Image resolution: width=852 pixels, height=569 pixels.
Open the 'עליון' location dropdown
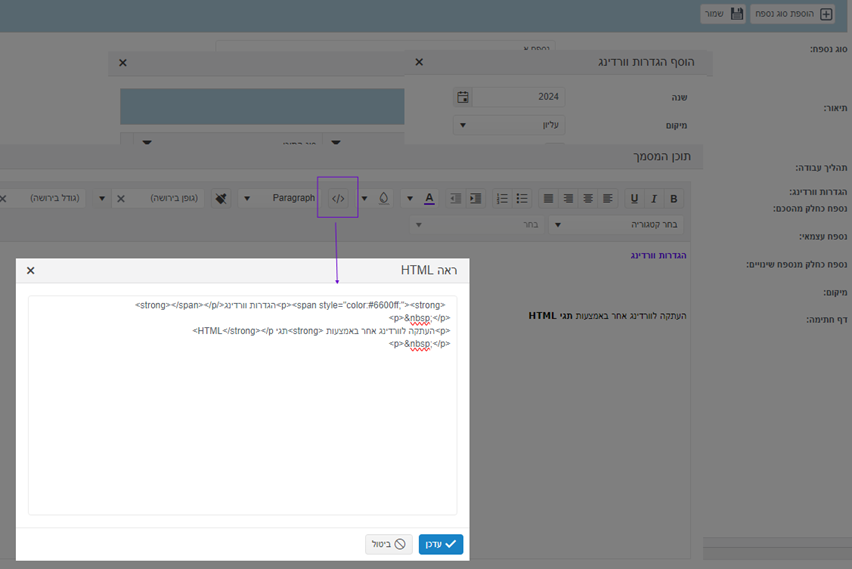(509, 125)
